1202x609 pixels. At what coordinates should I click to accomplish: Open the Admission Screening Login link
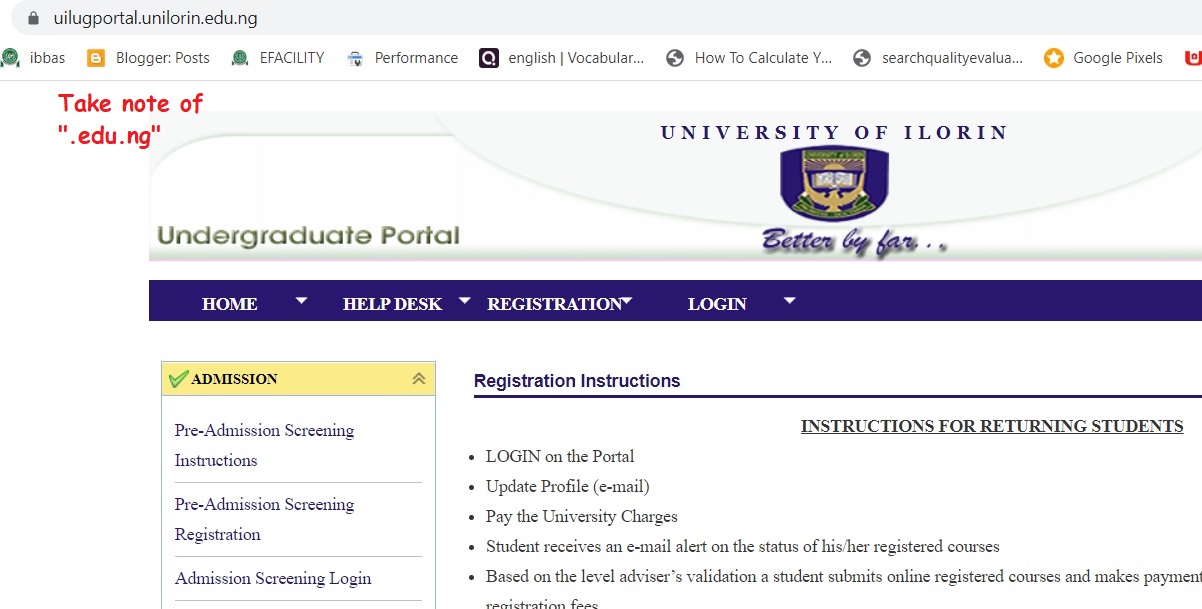point(273,578)
